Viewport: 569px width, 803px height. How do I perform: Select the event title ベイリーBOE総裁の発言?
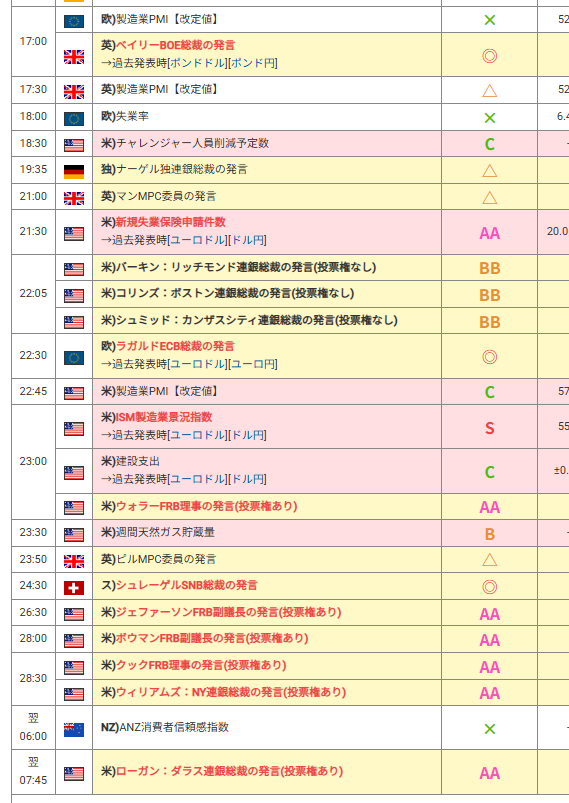pyautogui.click(x=176, y=45)
